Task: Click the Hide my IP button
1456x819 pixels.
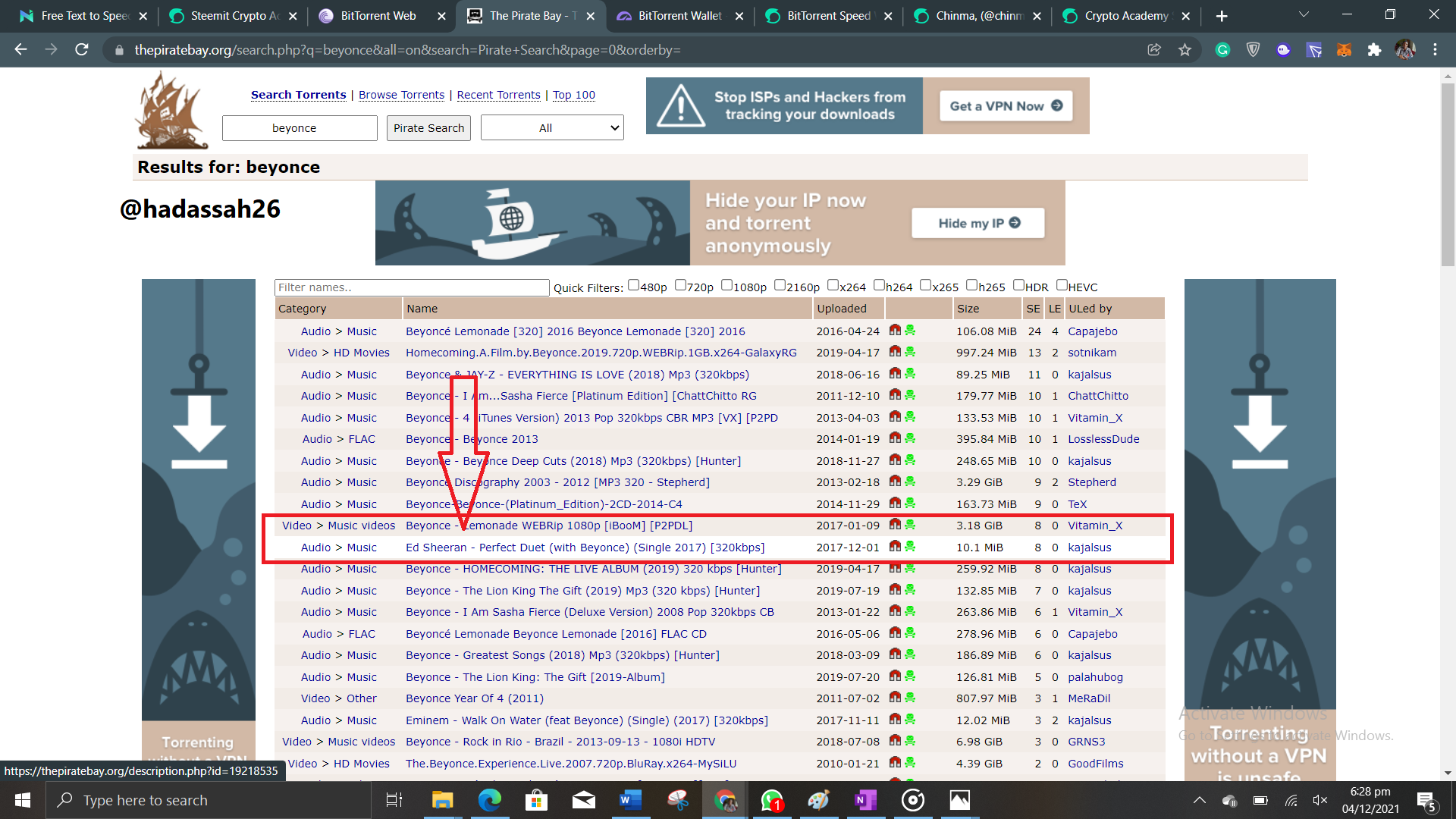Action: point(978,223)
